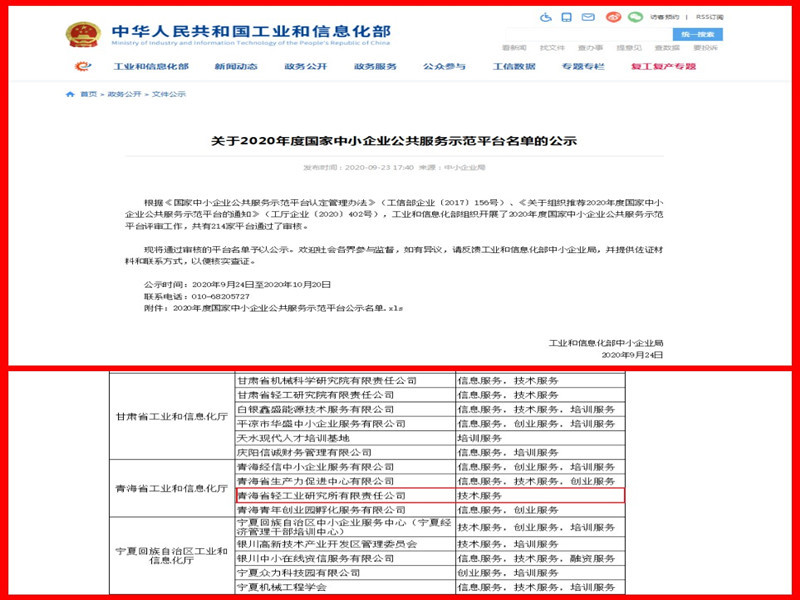Click the 培训服务 cell for 天水现代人才培训基地
Image resolution: width=800 pixels, height=600 pixels.
click(540, 438)
